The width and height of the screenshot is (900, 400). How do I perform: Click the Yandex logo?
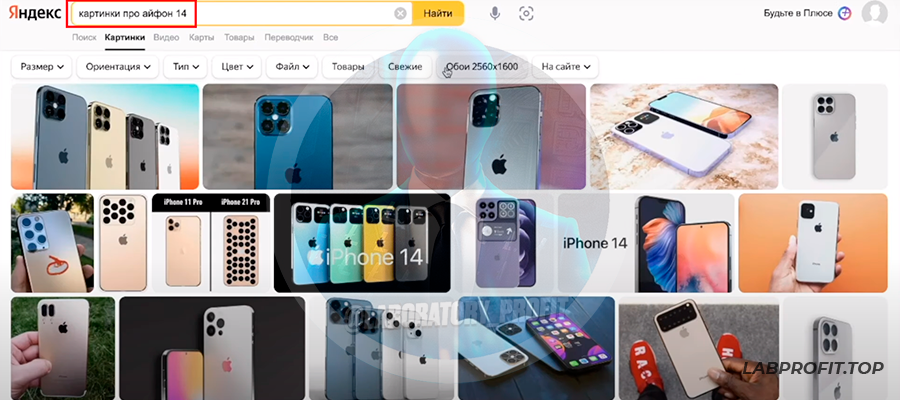pos(34,13)
